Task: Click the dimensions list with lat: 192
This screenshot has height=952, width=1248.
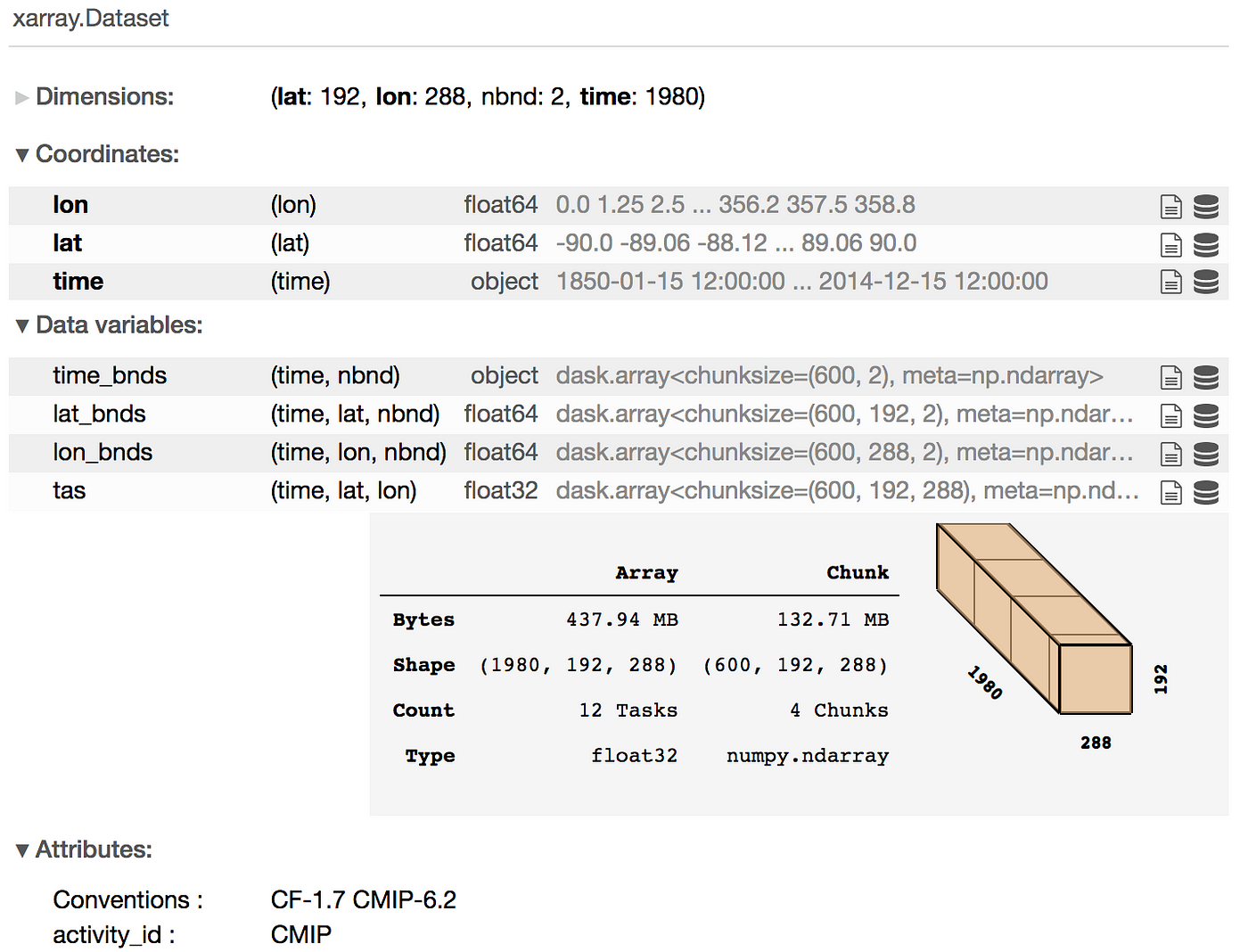Action: 488,96
